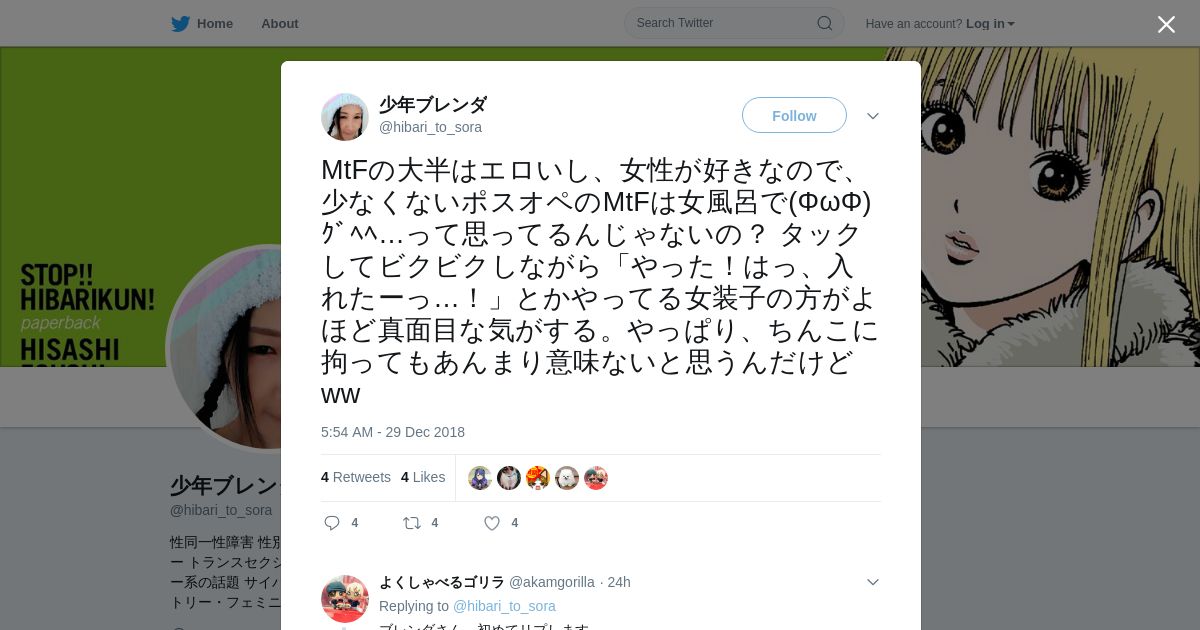Open the last liker's avatar
The image size is (1200, 630).
(596, 478)
